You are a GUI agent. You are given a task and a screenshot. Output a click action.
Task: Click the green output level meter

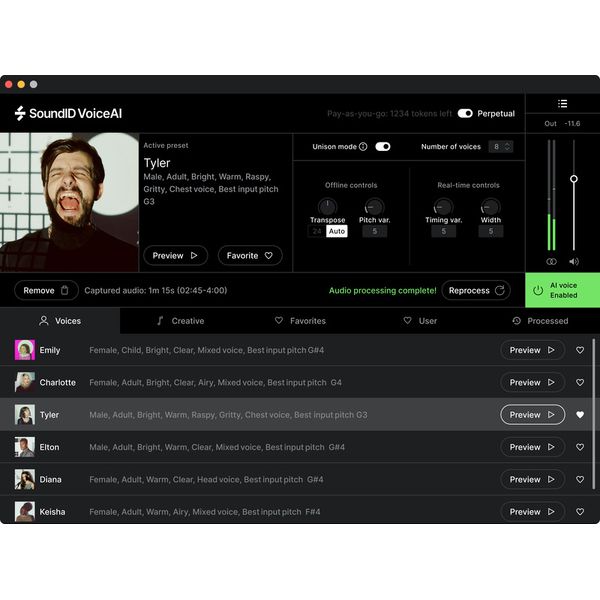pos(551,233)
